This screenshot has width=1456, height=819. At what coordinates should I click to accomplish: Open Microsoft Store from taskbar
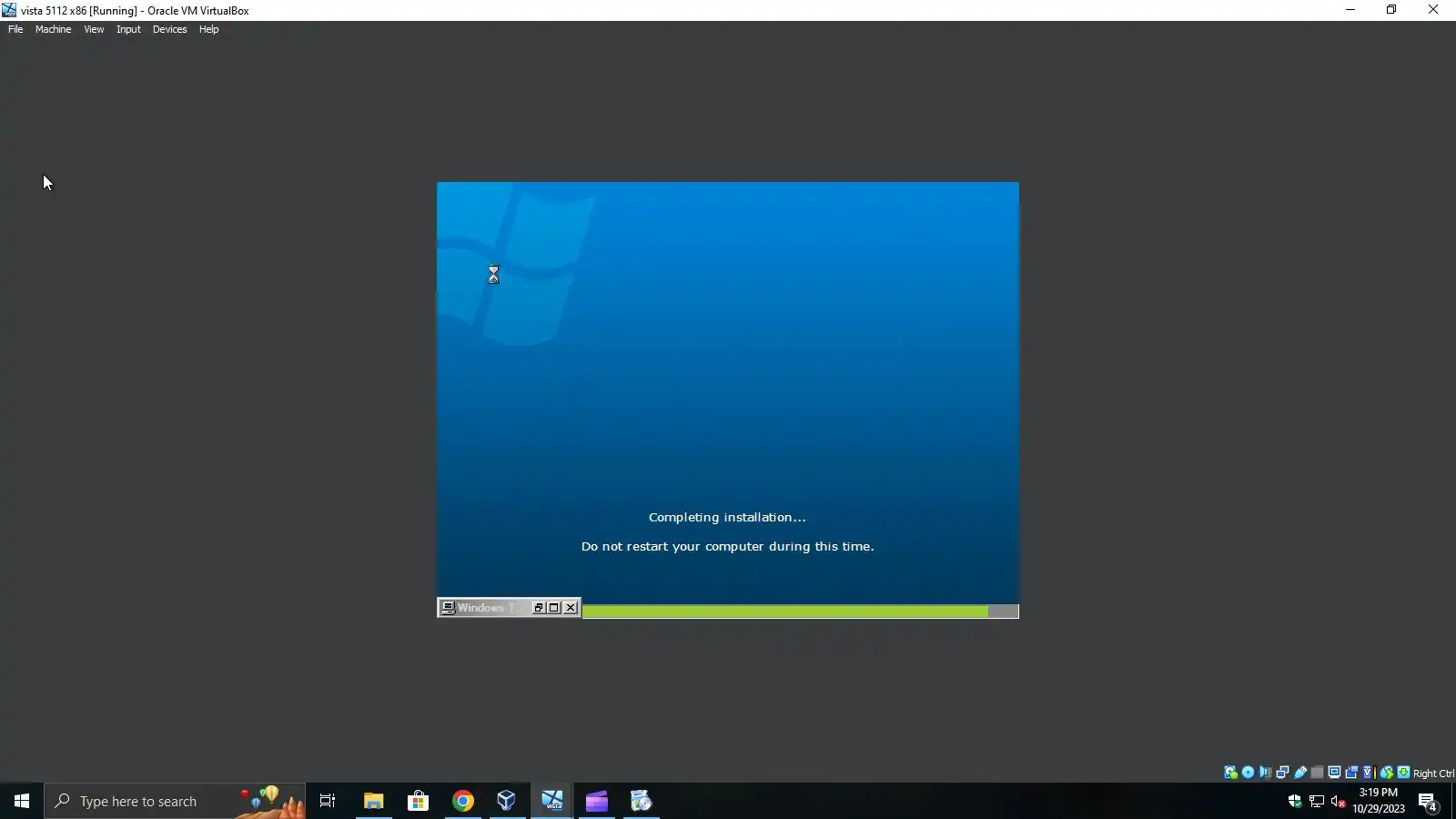pyautogui.click(x=418, y=801)
